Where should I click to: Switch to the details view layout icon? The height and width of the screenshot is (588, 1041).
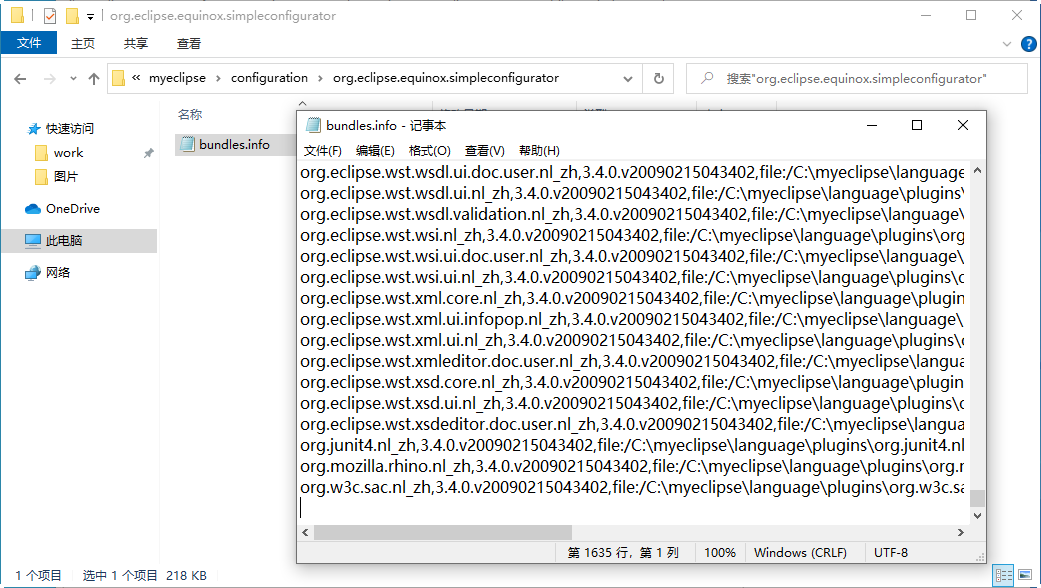1002,575
